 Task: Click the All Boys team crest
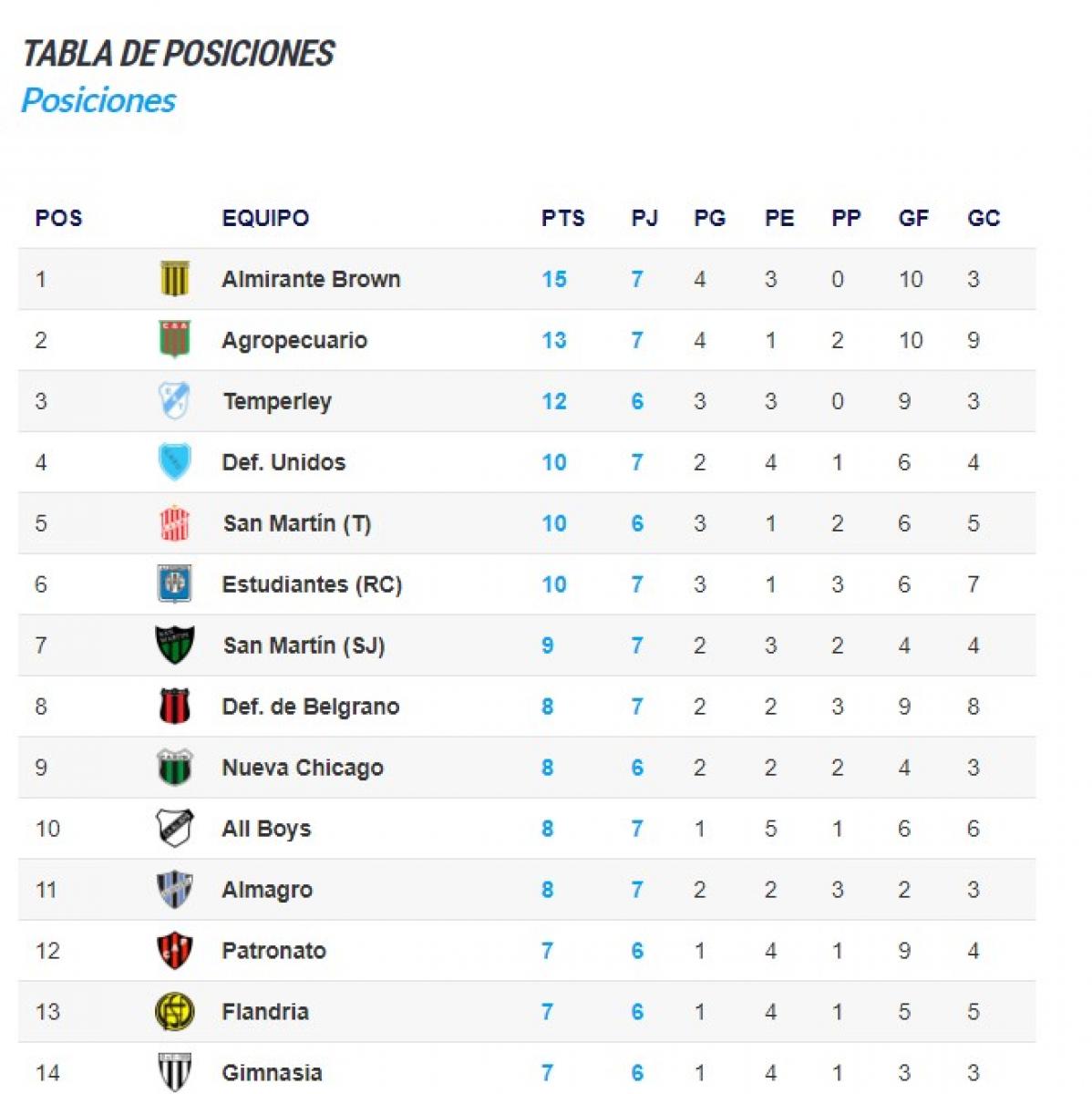pyautogui.click(x=174, y=829)
